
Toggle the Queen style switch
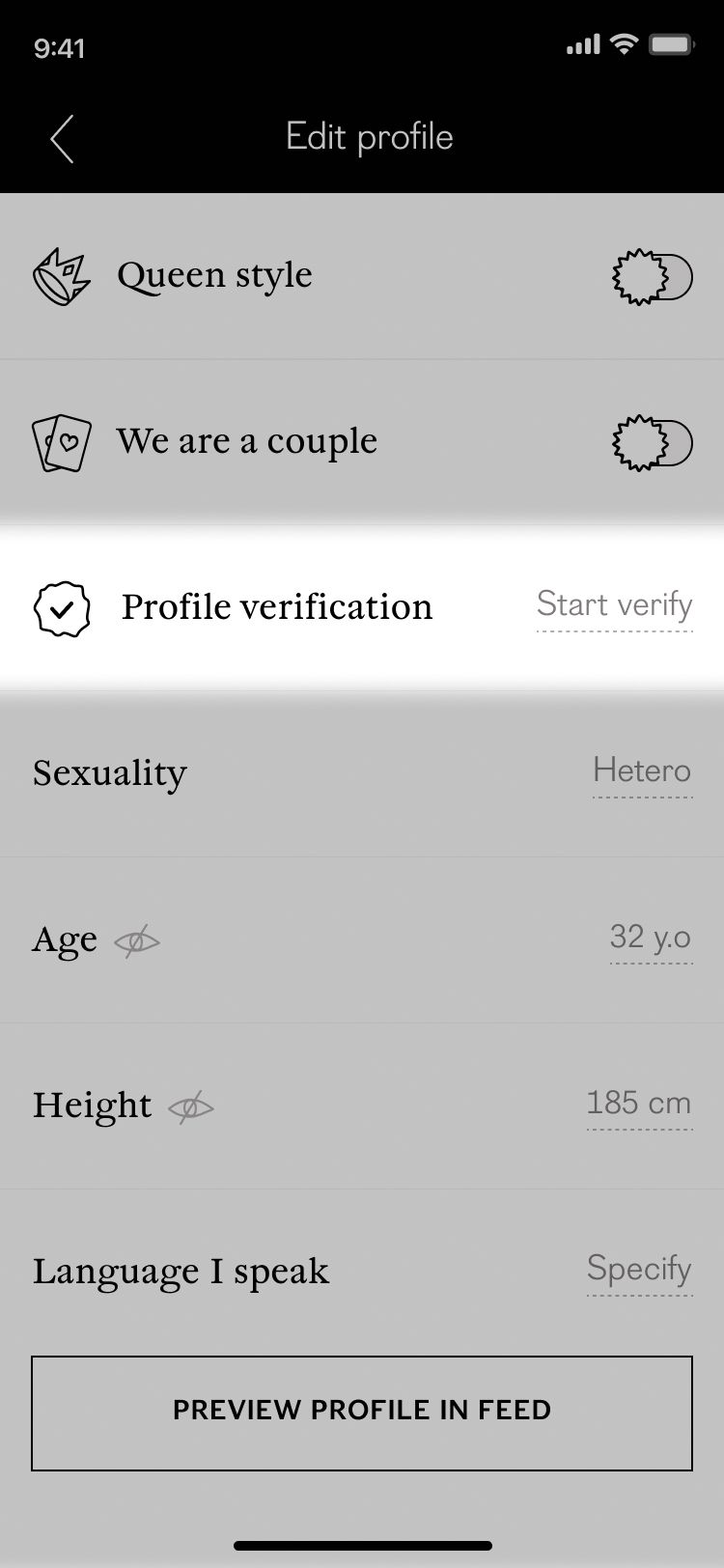point(653,278)
